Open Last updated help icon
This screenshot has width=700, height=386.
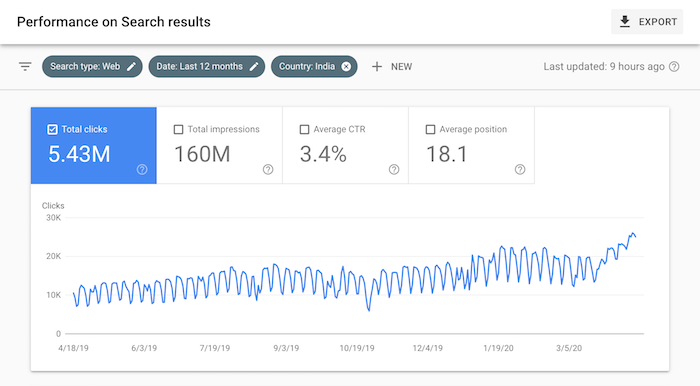(674, 66)
